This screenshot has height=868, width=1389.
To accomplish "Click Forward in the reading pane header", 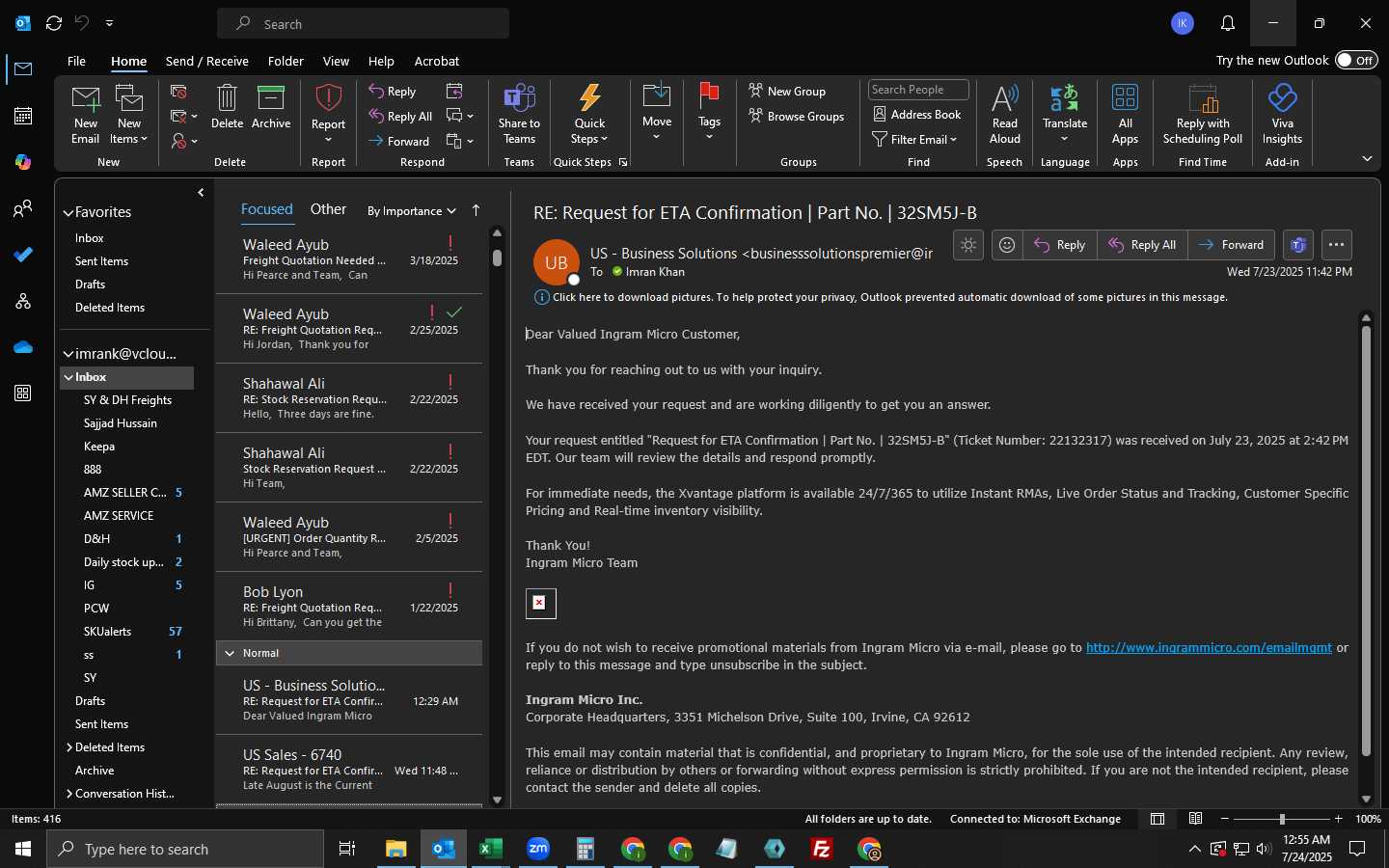I will pyautogui.click(x=1231, y=245).
